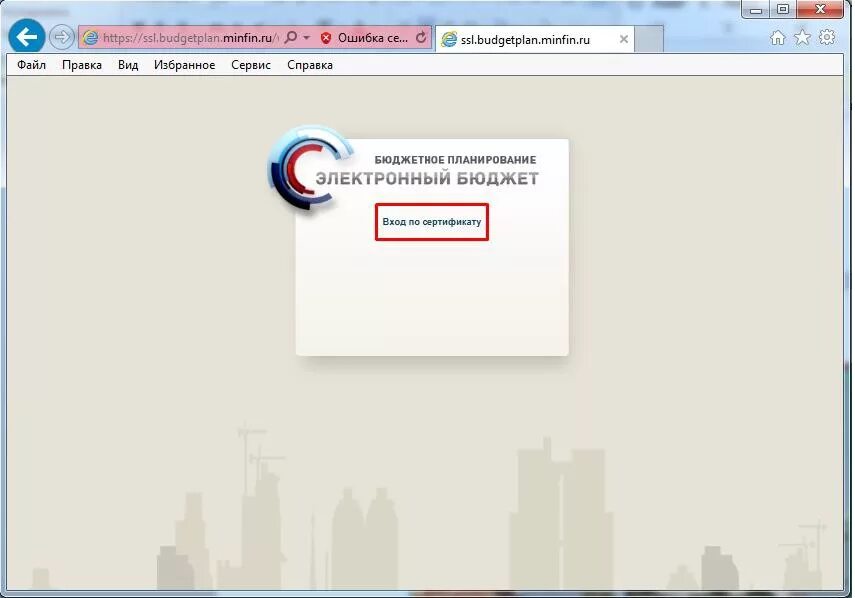Restore down the browser window
The height and width of the screenshot is (598, 855).
click(783, 9)
